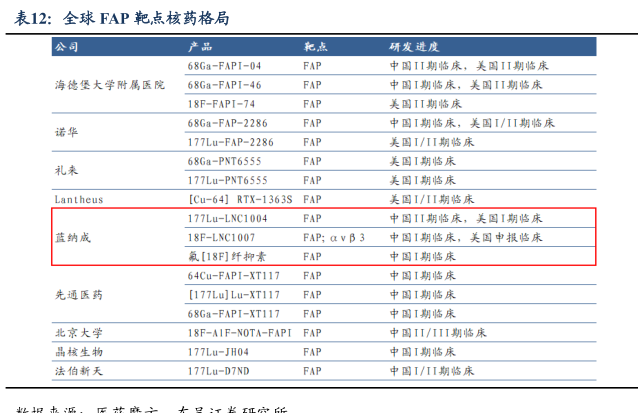Viewport: 638px width, 413px height.
Task: Click the FAP; αvβ3 target cell
Action: coord(334,238)
